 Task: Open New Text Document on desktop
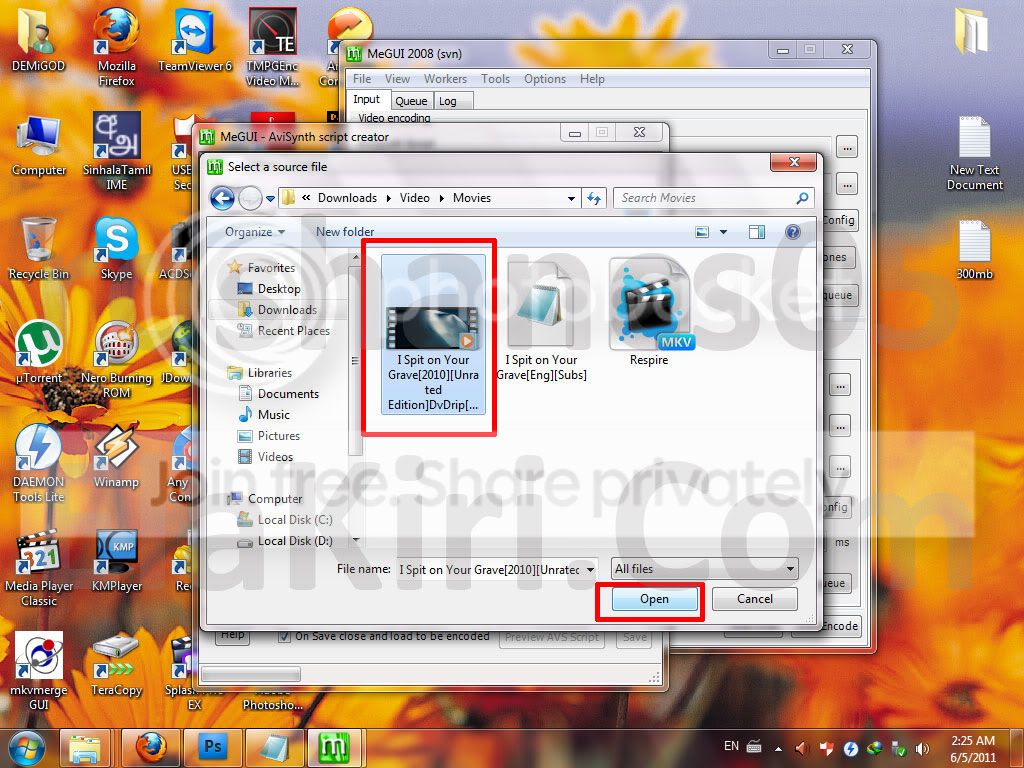974,153
